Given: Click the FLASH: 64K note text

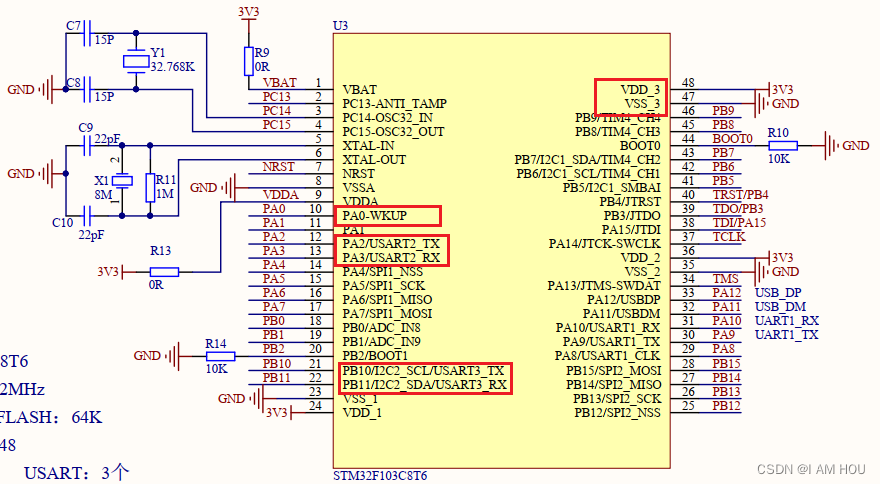Looking at the screenshot, I should coord(51,417).
